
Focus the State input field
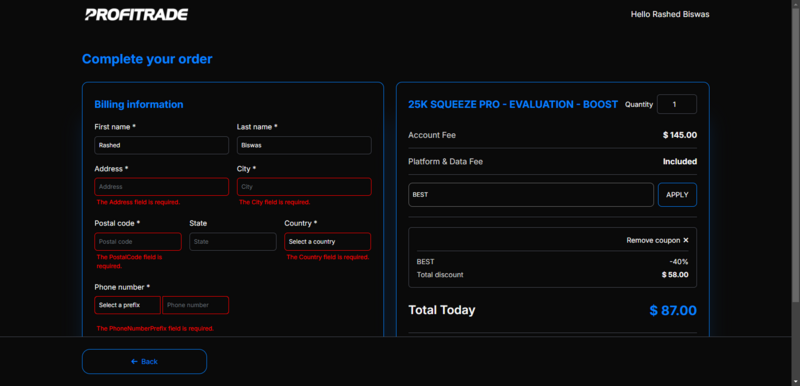[x=233, y=242]
